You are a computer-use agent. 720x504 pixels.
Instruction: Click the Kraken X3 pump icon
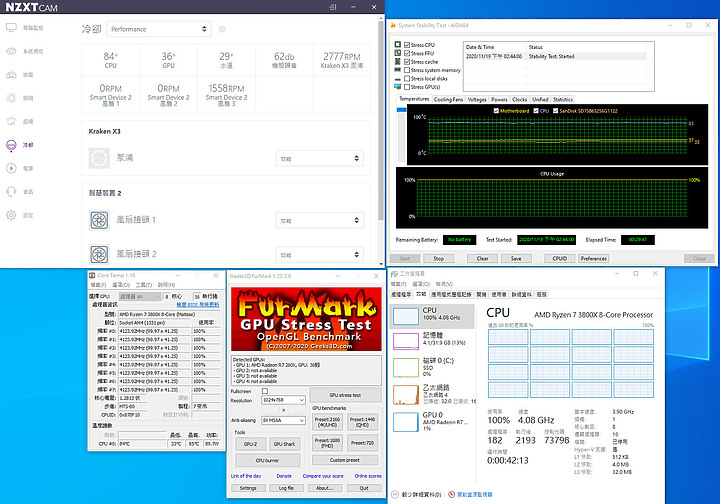pyautogui.click(x=99, y=158)
